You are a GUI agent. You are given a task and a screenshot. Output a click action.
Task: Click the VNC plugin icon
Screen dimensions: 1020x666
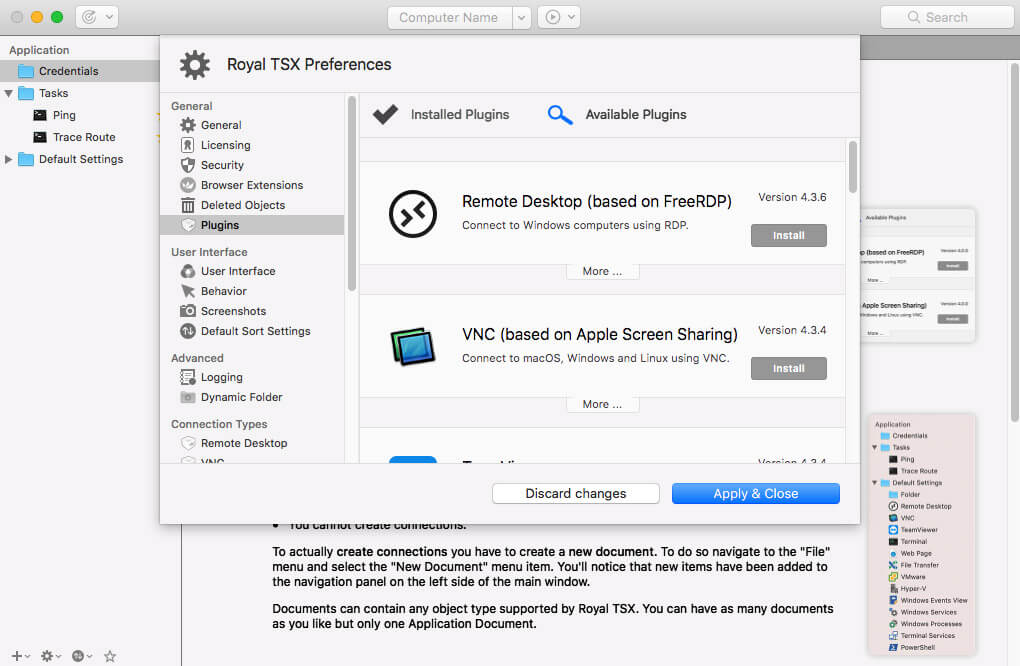[413, 347]
